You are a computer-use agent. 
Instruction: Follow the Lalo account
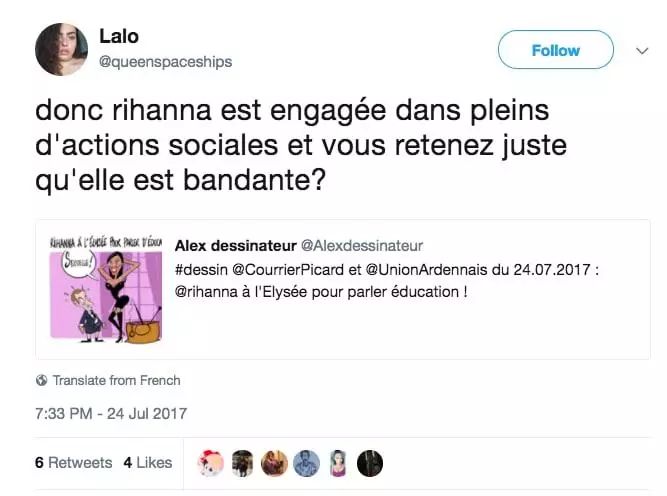point(556,50)
